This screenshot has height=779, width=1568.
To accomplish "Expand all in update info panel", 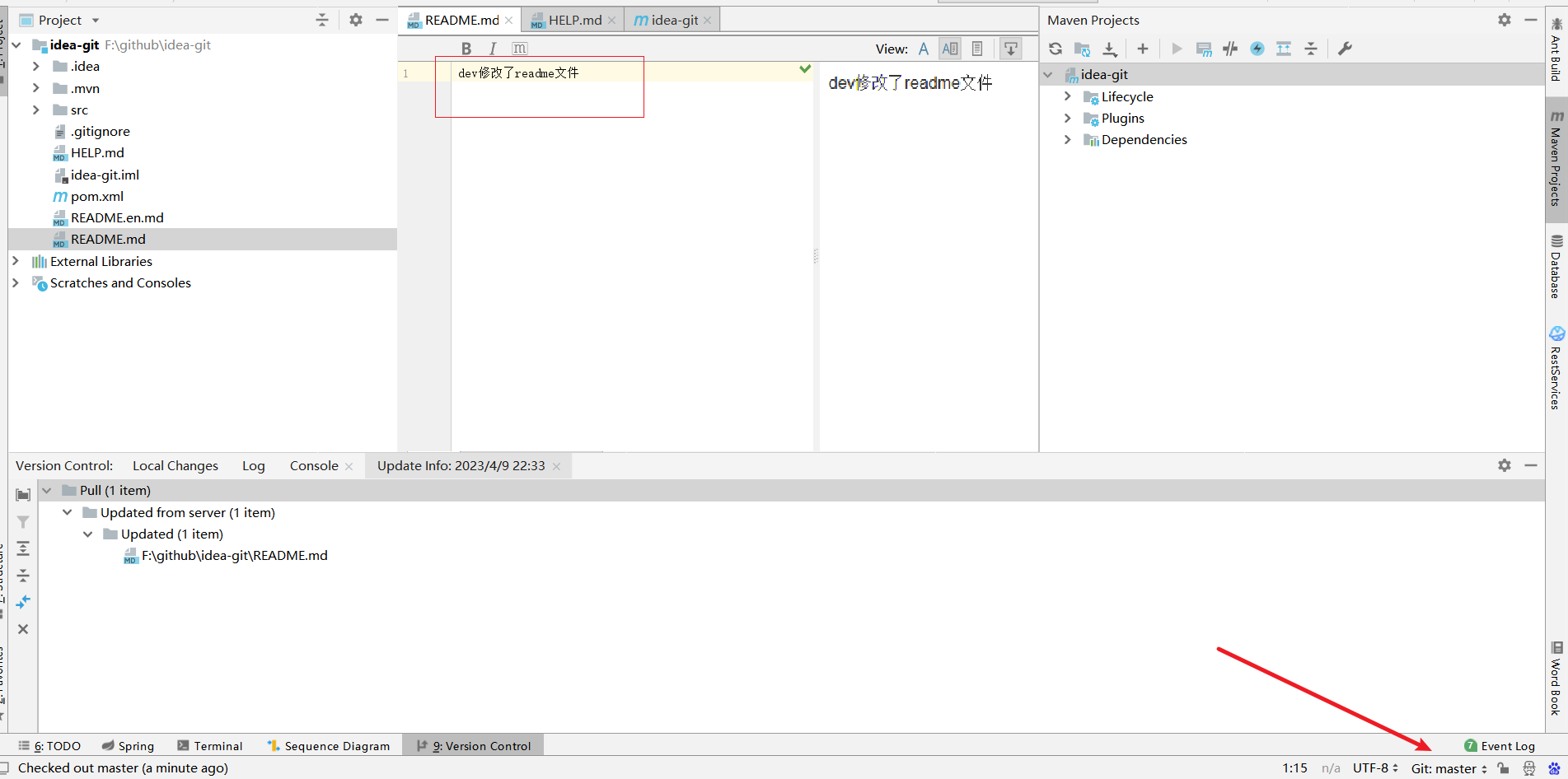I will coord(23,548).
